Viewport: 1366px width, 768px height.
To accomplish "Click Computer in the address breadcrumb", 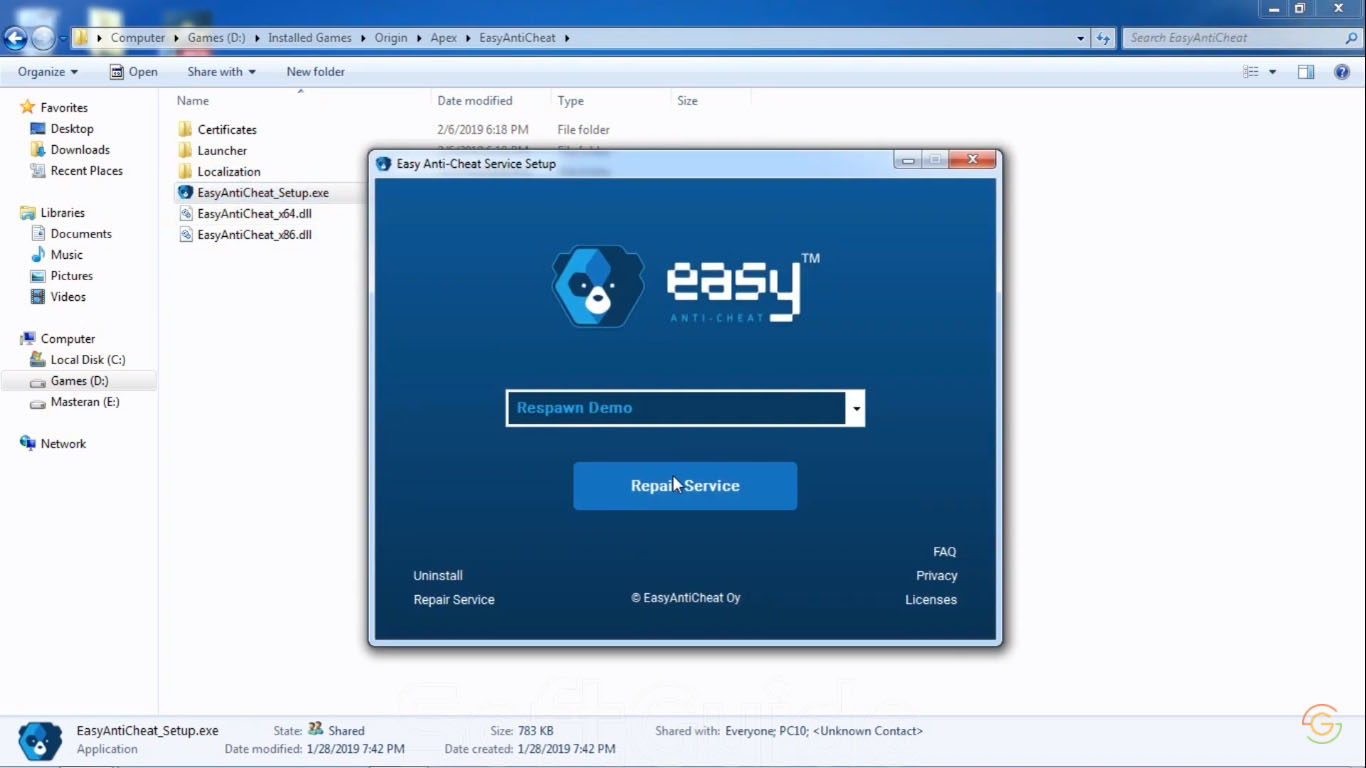I will 138,38.
